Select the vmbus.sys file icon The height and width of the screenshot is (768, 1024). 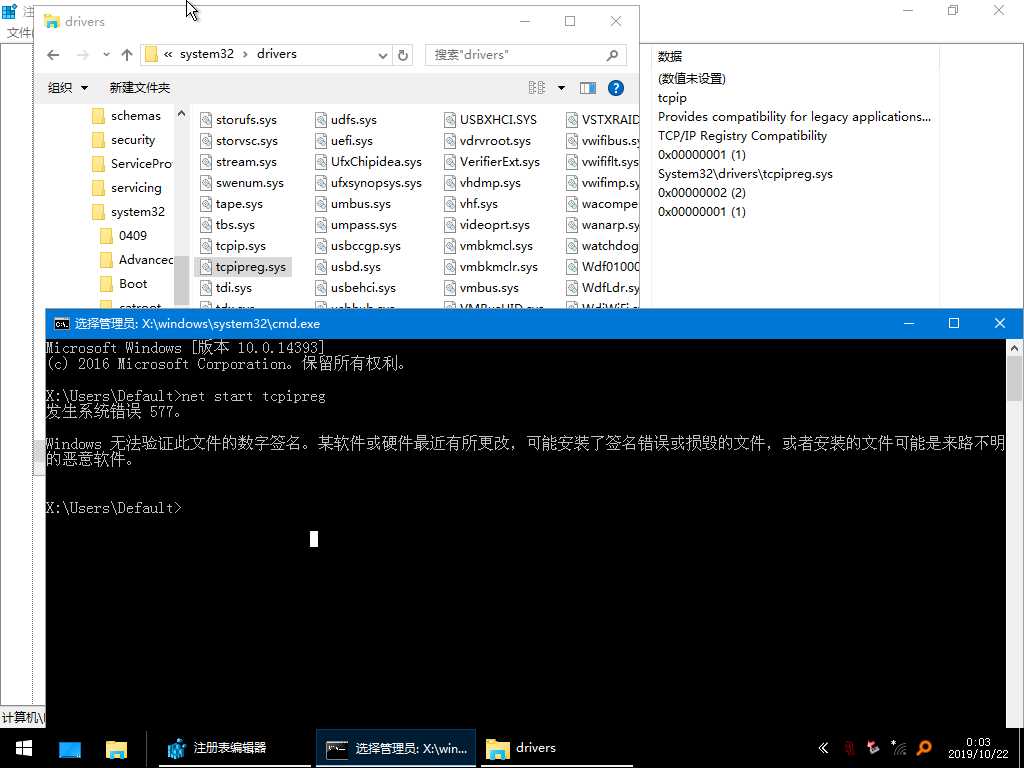[449, 287]
